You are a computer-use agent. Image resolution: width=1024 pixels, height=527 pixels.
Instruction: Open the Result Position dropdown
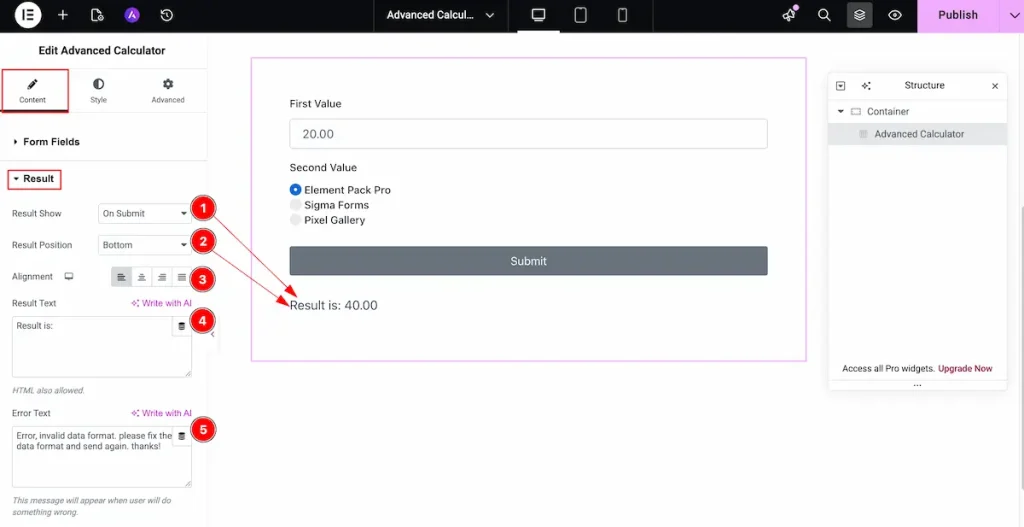tap(144, 245)
